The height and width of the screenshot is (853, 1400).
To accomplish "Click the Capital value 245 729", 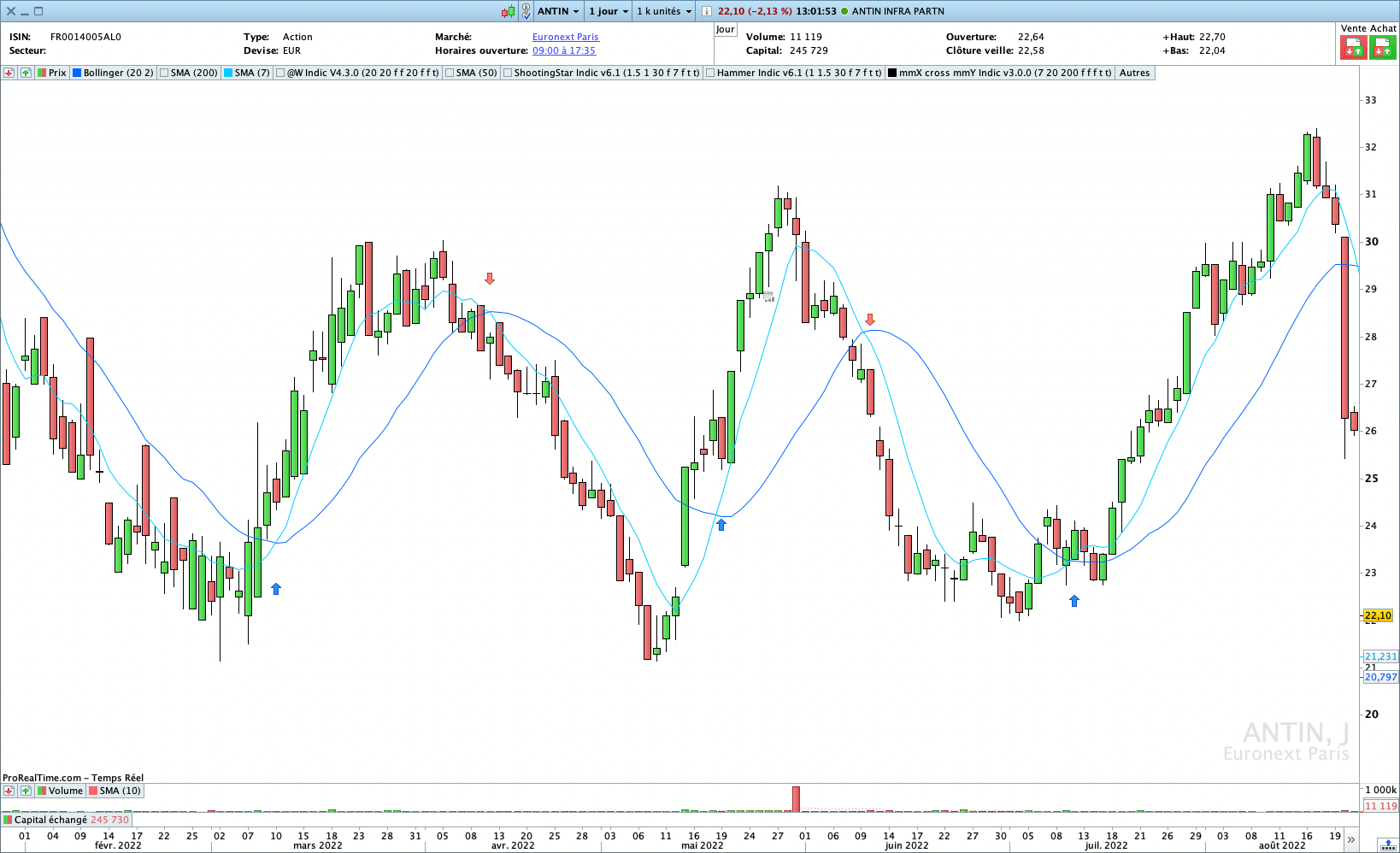I will (x=809, y=50).
